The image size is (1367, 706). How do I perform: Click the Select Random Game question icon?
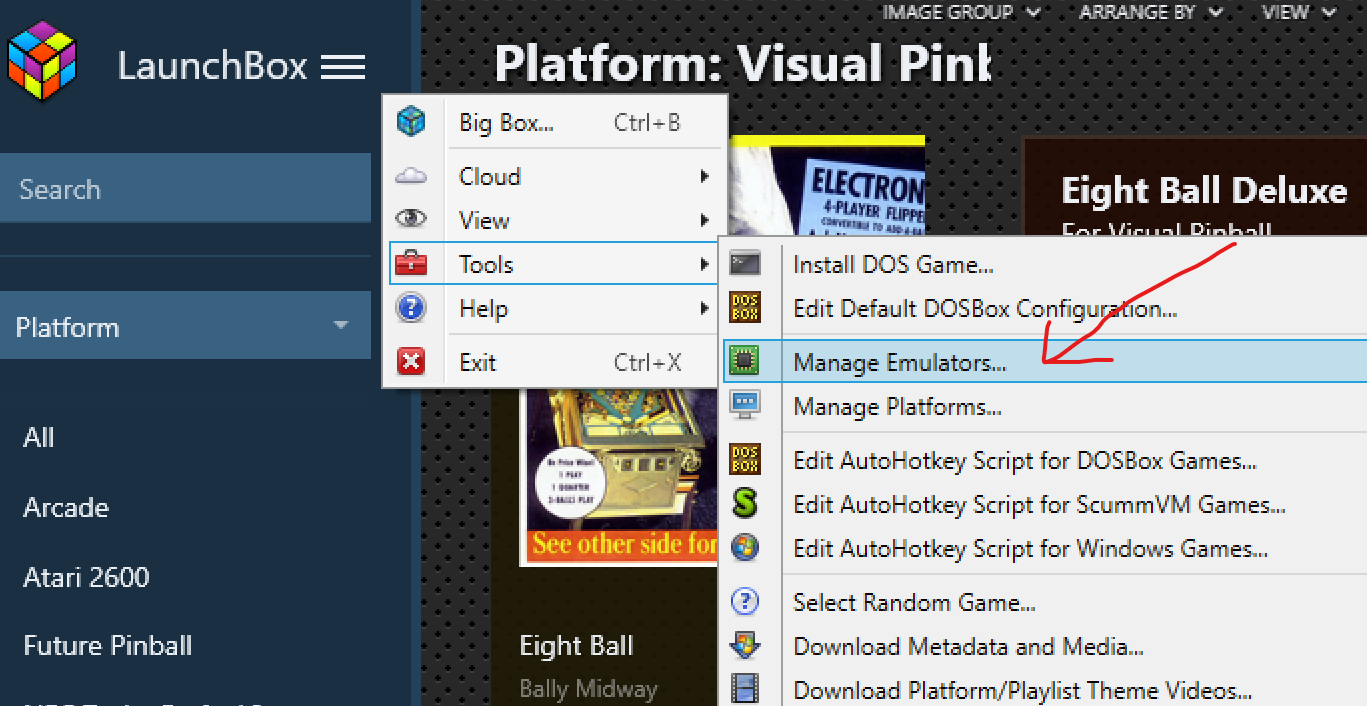point(745,602)
